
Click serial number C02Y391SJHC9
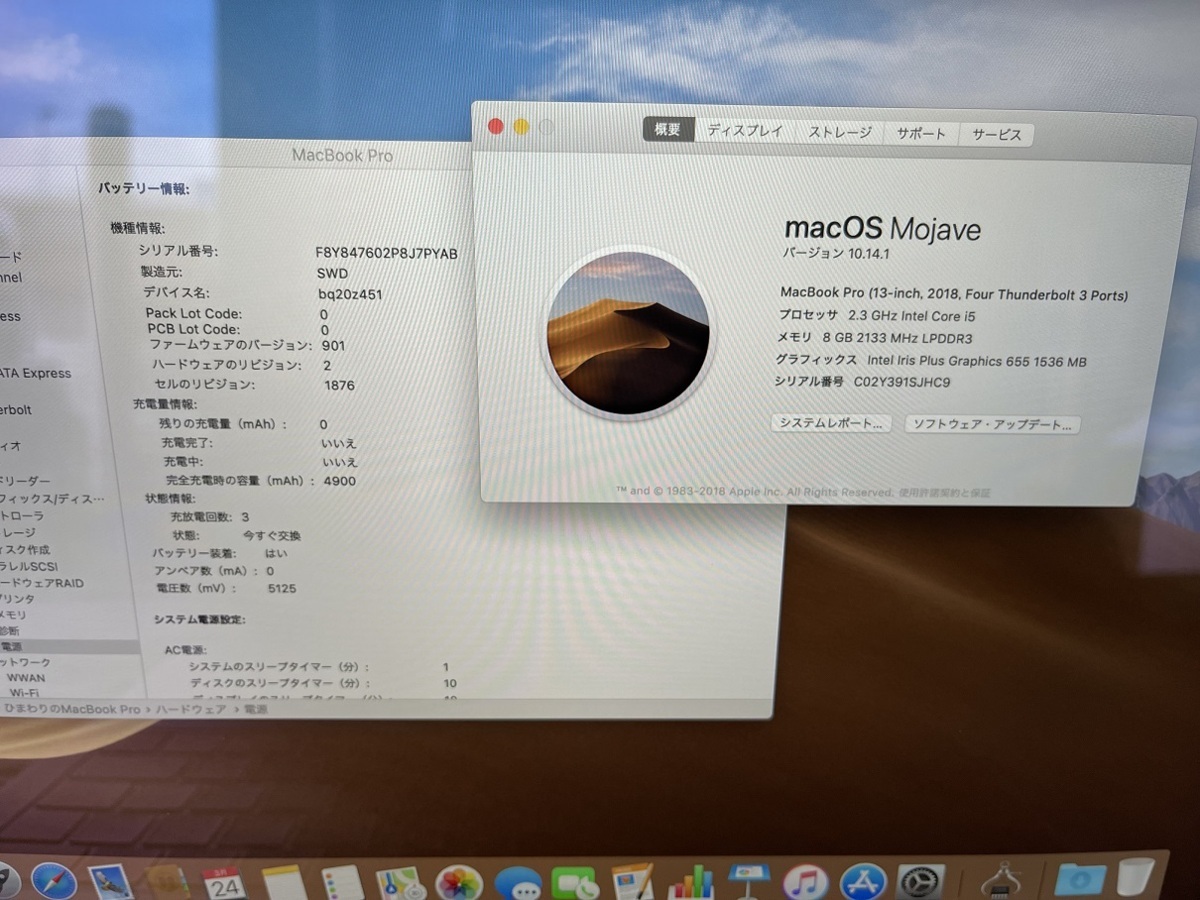point(902,382)
